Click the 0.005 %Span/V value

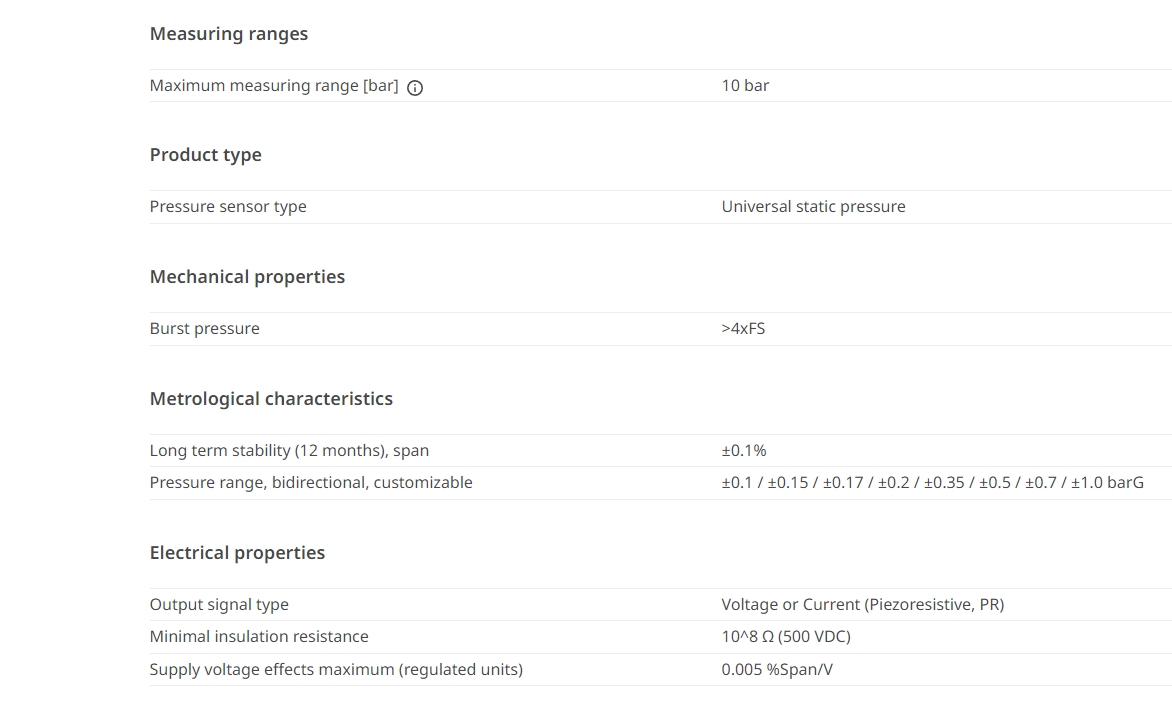(777, 669)
